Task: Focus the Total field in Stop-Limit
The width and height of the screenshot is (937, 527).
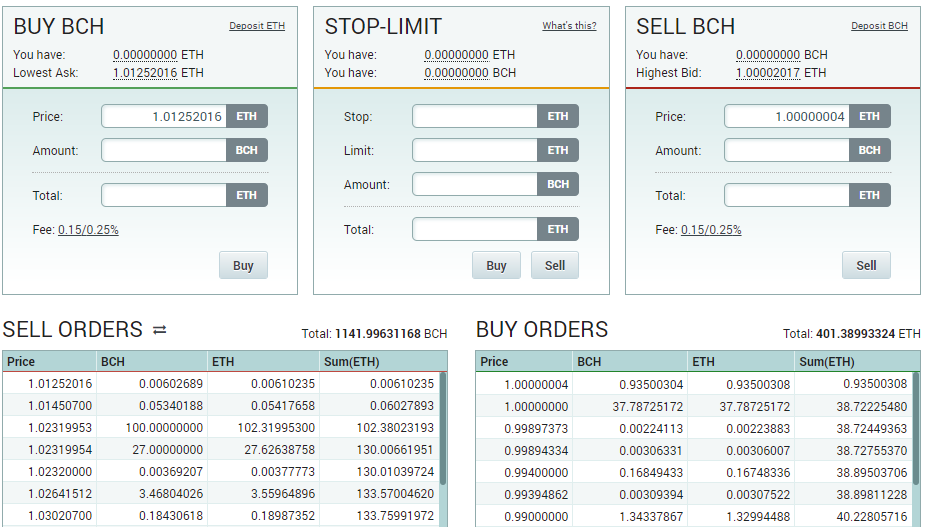Action: pos(475,229)
